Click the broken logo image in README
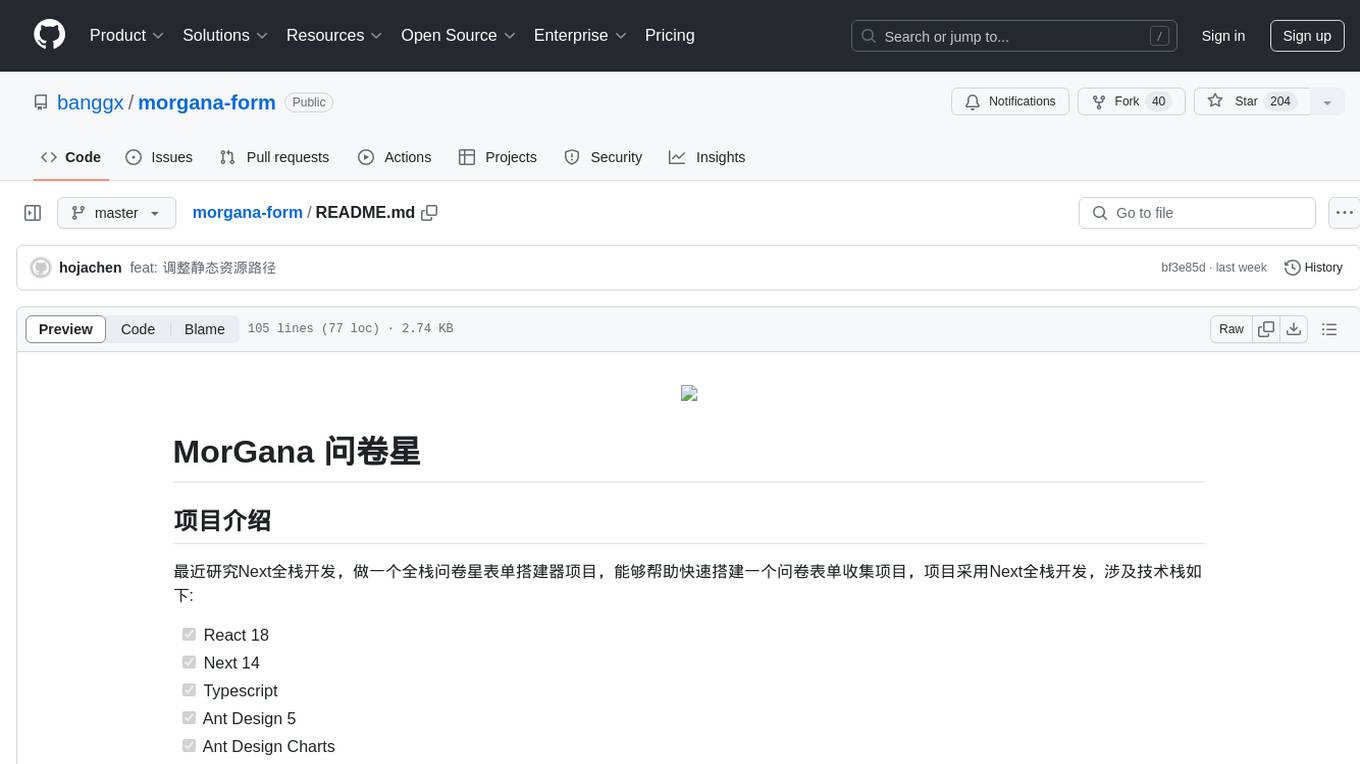 (x=689, y=394)
